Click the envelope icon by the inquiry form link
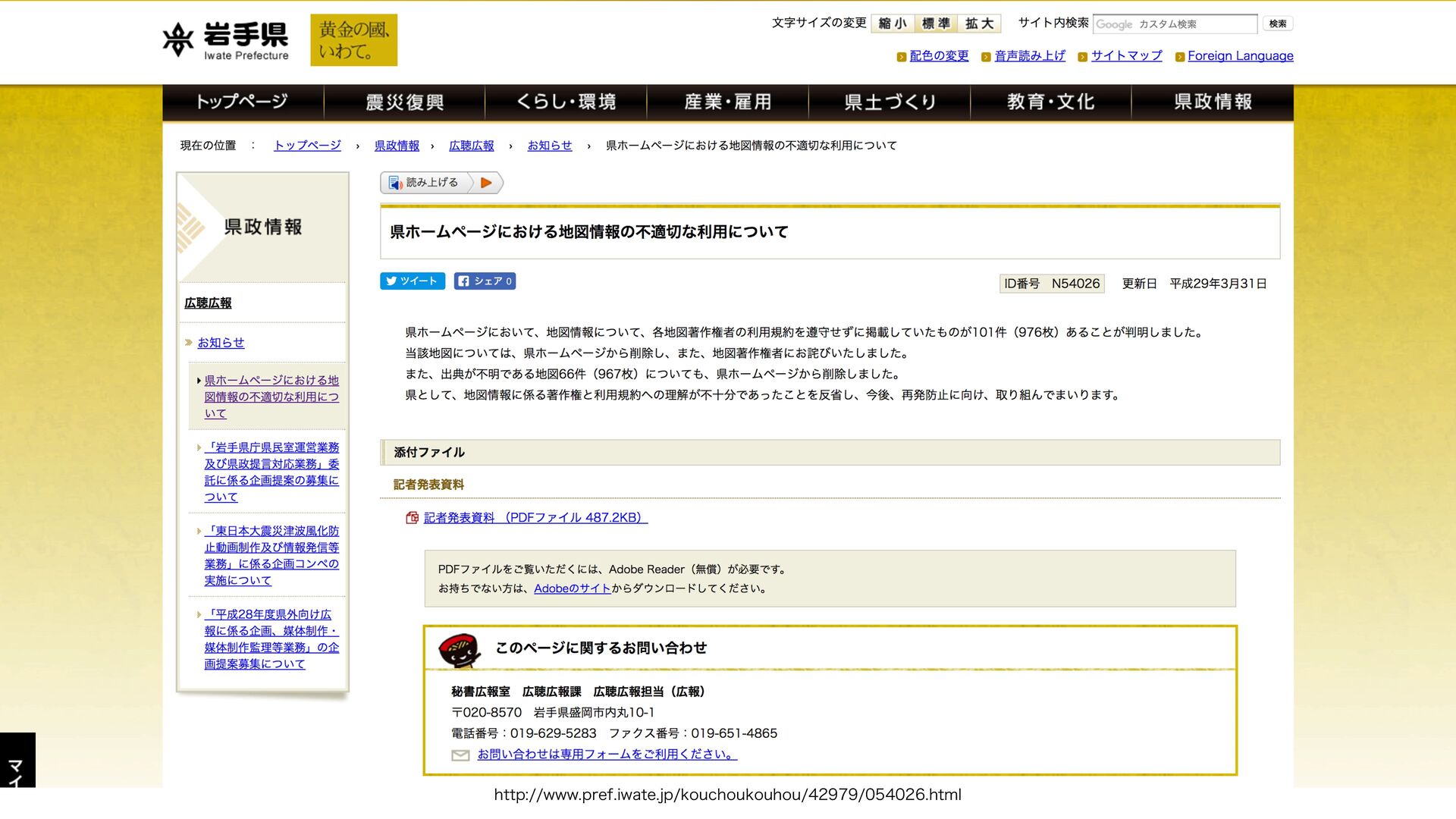Image resolution: width=1456 pixels, height=819 pixels. coord(460,755)
